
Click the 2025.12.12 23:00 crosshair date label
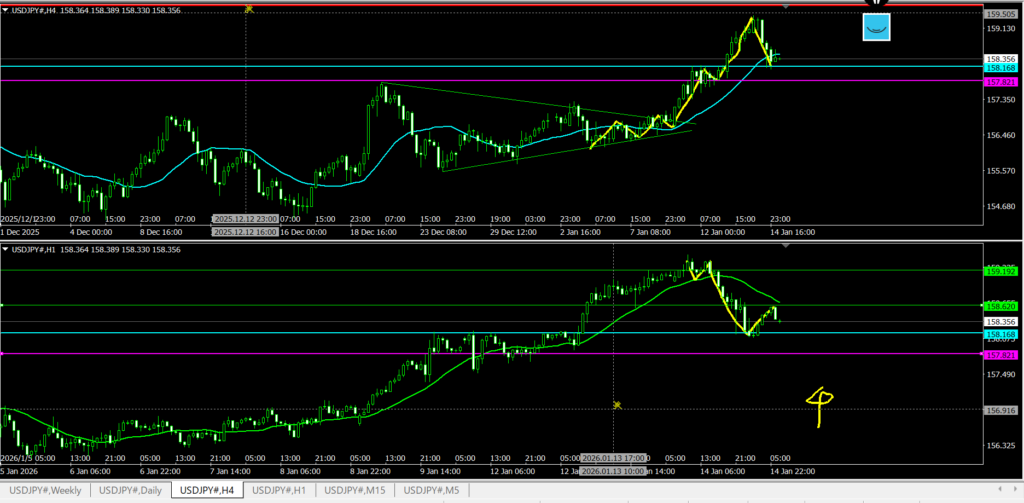[x=244, y=218]
